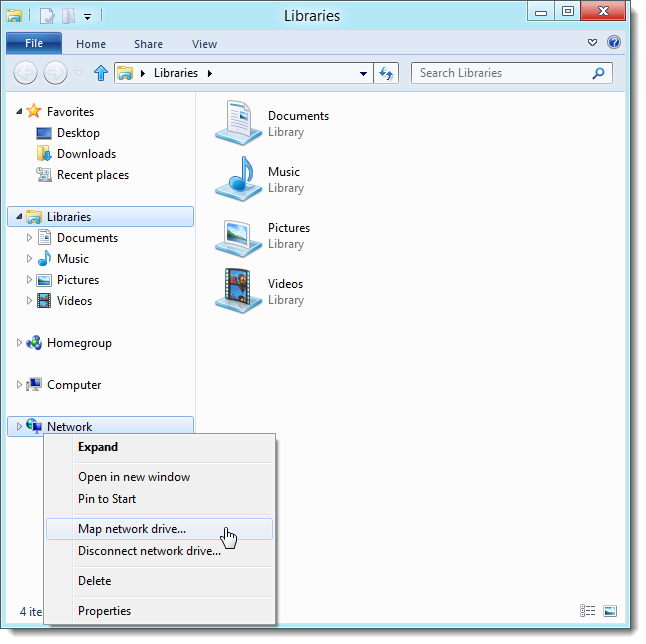The image size is (646, 644).
Task: Choose Map network drive...
Action: coord(159,529)
